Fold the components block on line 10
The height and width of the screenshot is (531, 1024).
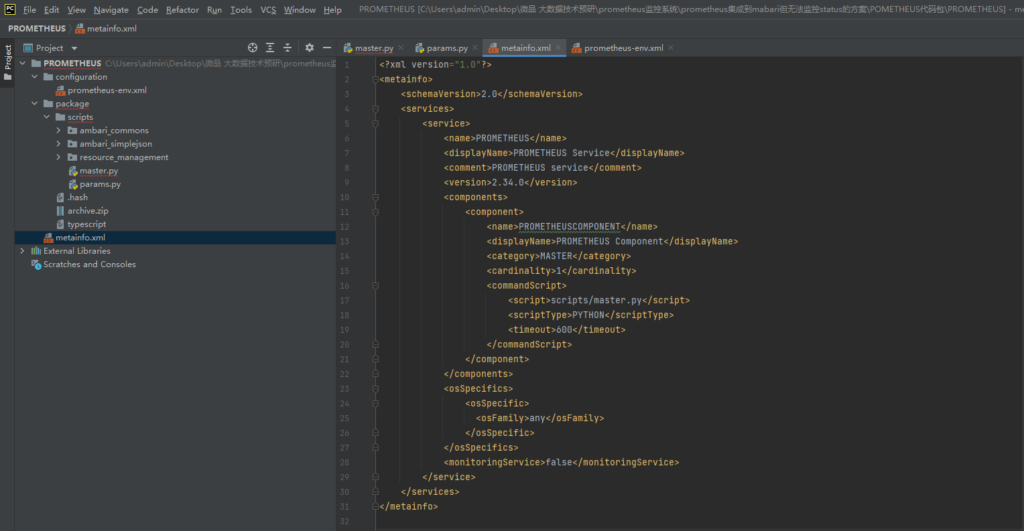376,197
